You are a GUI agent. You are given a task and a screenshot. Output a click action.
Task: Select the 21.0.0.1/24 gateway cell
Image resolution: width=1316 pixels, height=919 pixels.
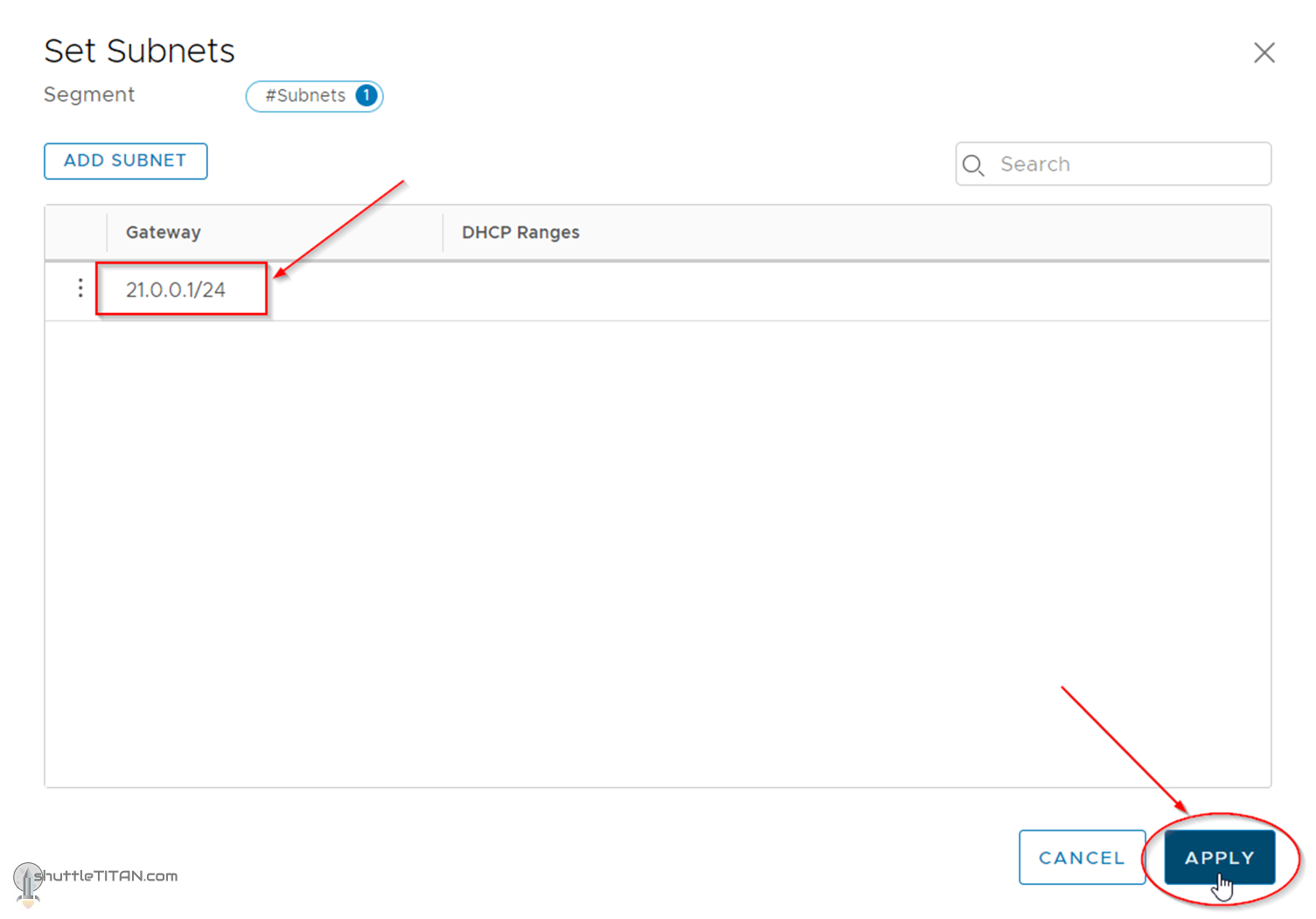(x=176, y=289)
